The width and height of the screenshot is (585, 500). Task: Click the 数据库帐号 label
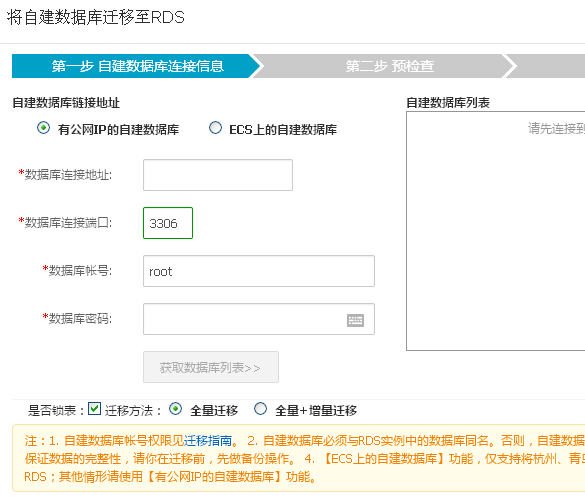77,271
